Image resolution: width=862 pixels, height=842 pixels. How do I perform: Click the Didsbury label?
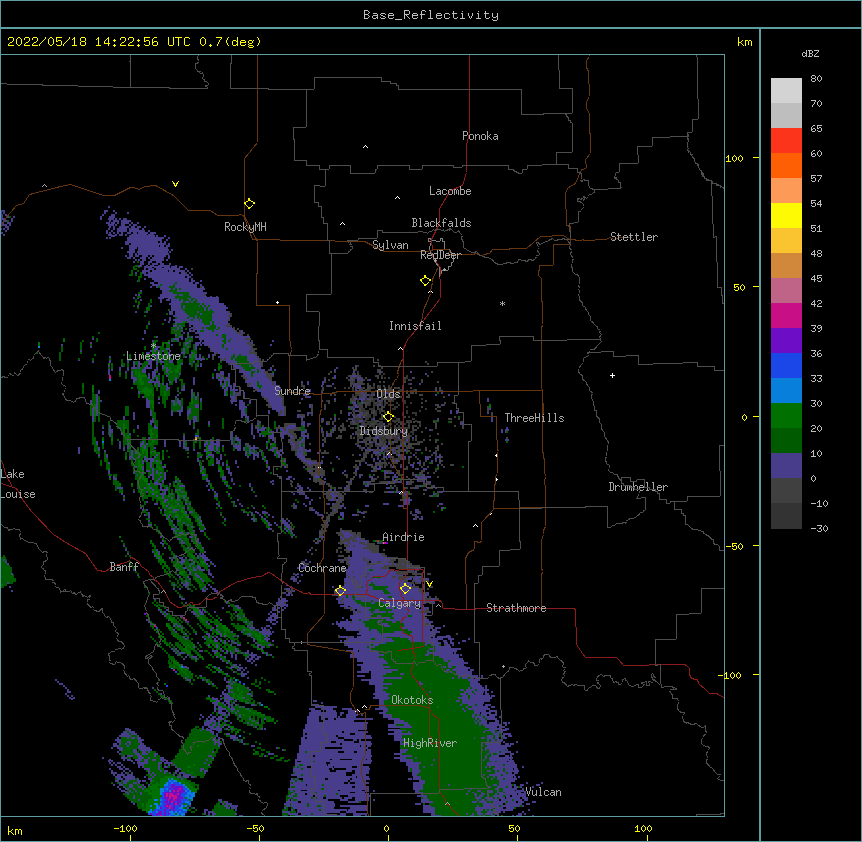383,431
